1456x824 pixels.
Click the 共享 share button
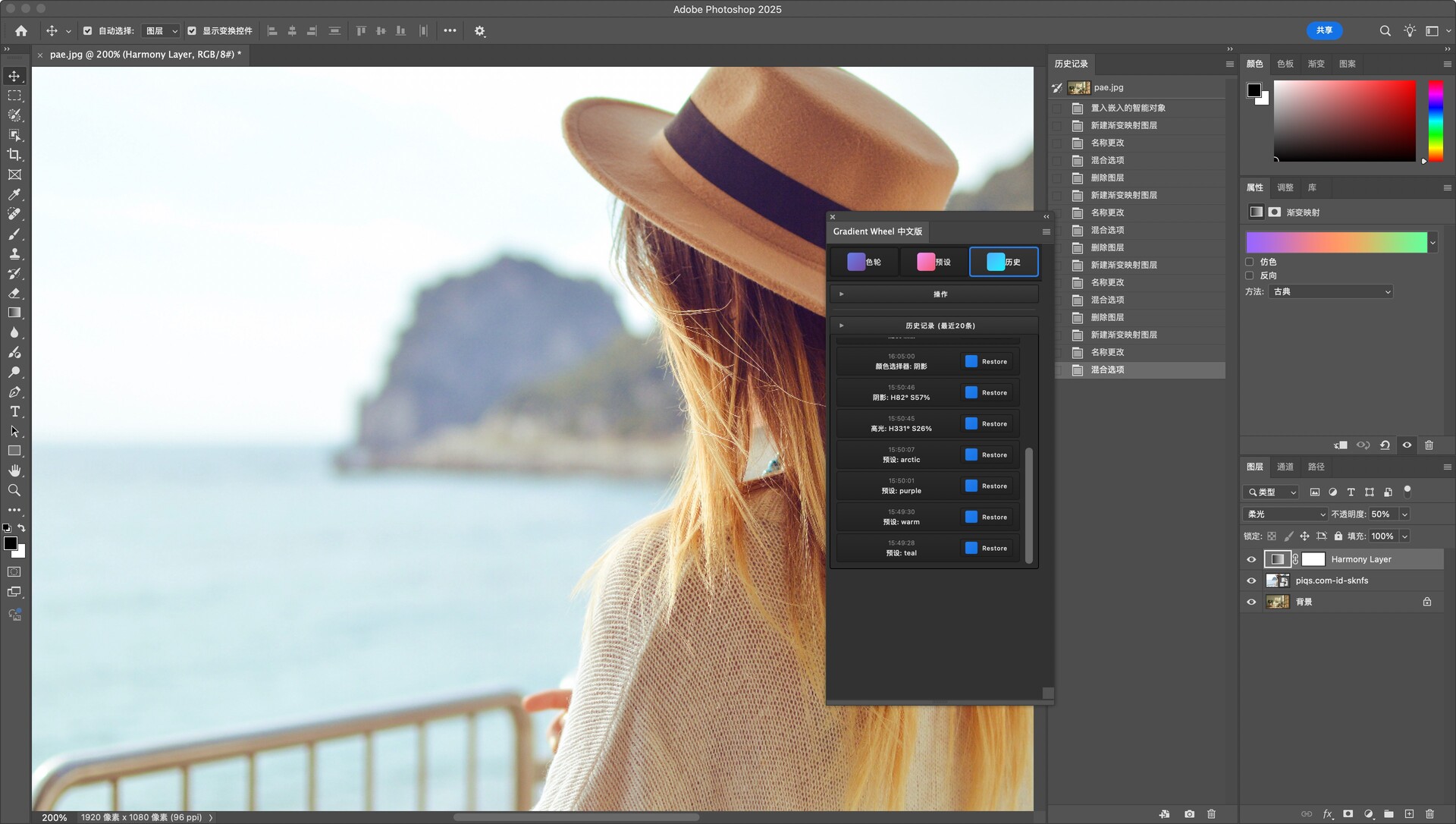[1324, 30]
